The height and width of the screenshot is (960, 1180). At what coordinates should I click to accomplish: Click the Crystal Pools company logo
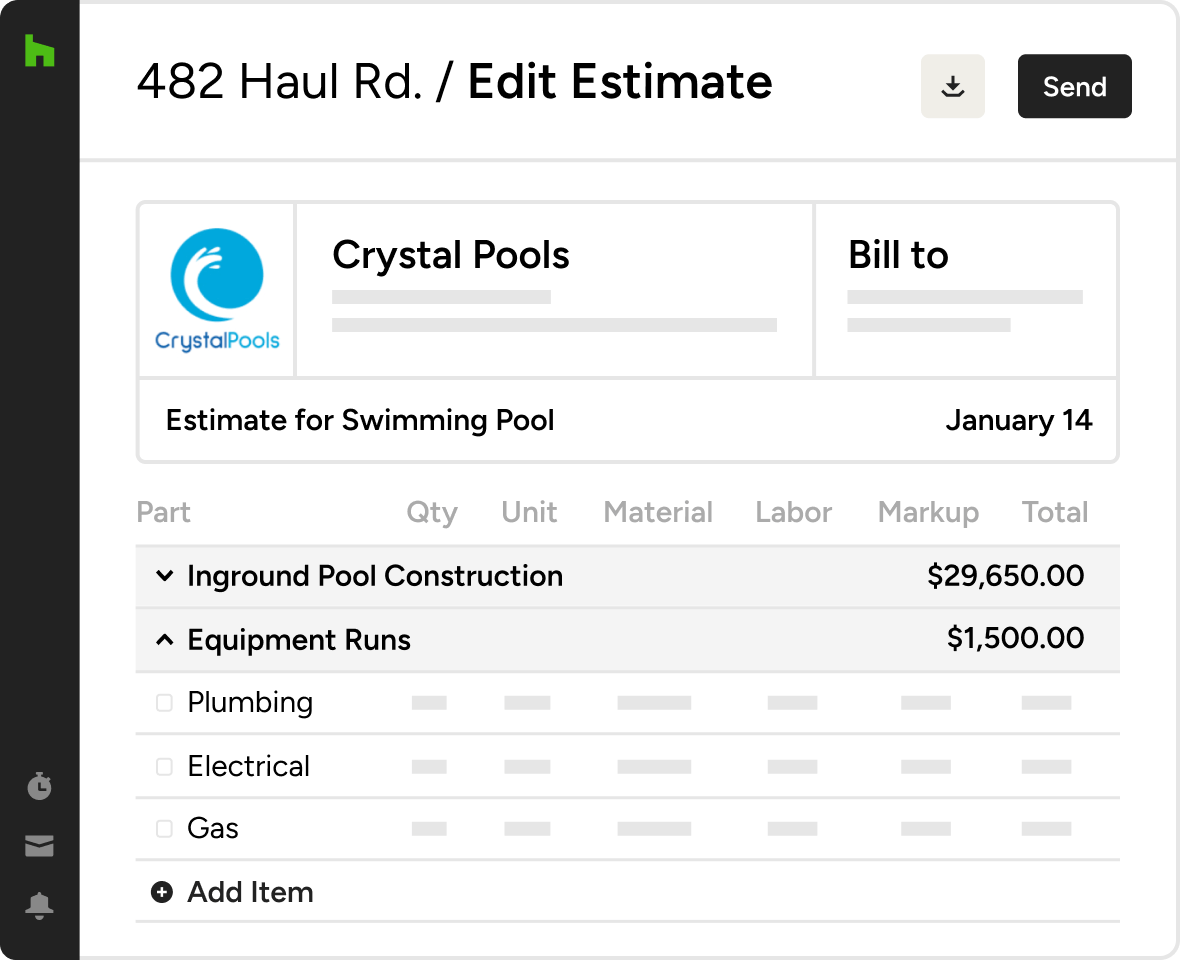tap(217, 290)
